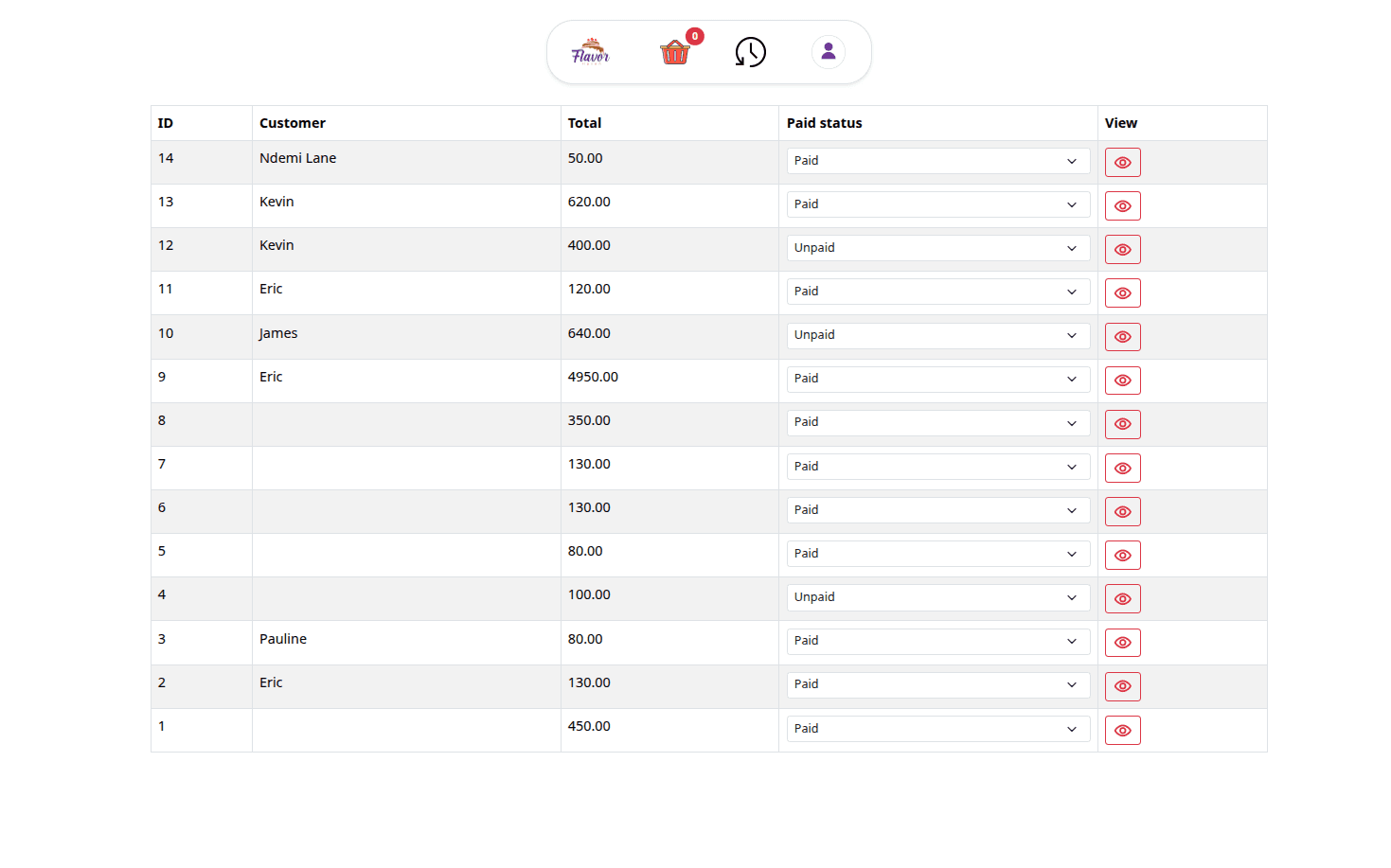Open the user profile icon
Viewport: 1391px width, 868px height.
coord(829,52)
